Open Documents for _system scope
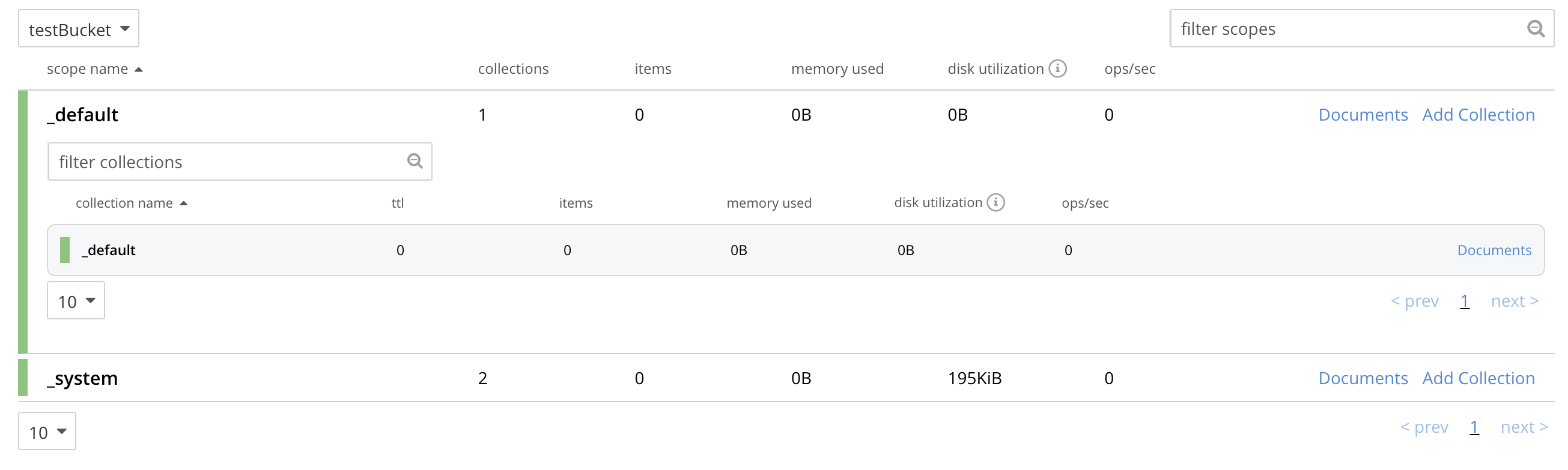This screenshot has width=1568, height=470. tap(1363, 378)
